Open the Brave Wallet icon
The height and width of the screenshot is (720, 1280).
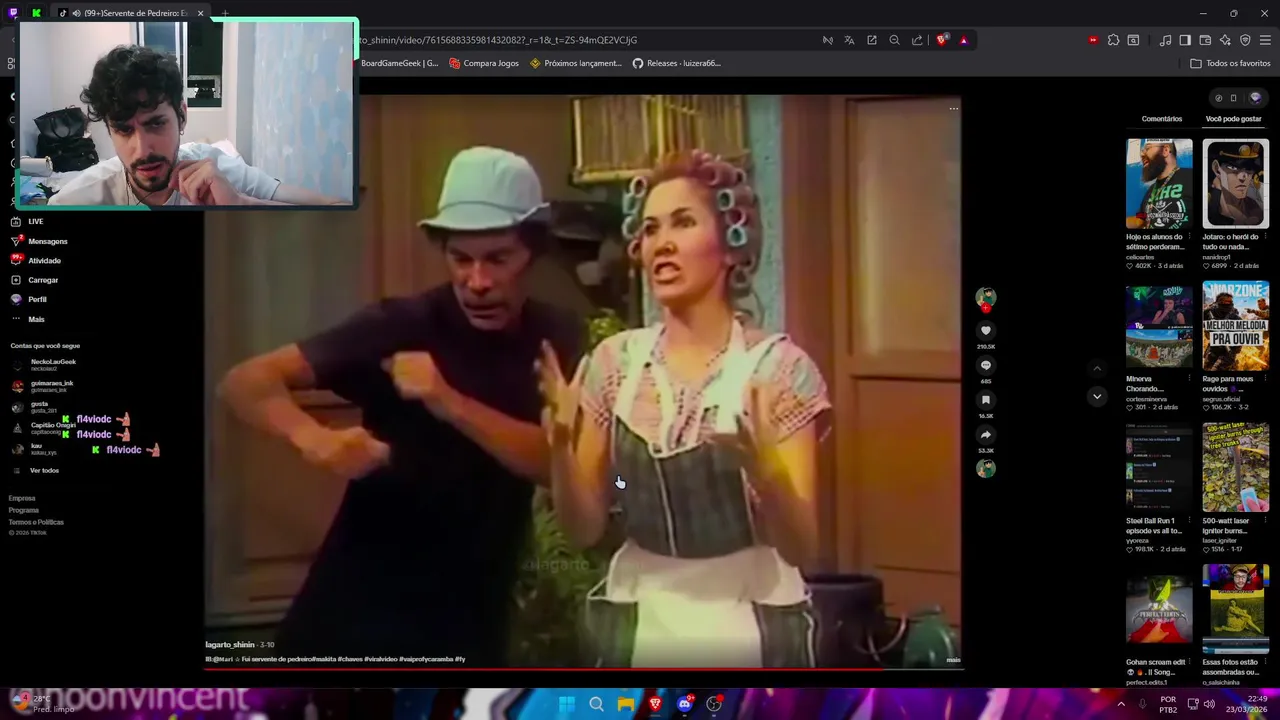pyautogui.click(x=1205, y=40)
